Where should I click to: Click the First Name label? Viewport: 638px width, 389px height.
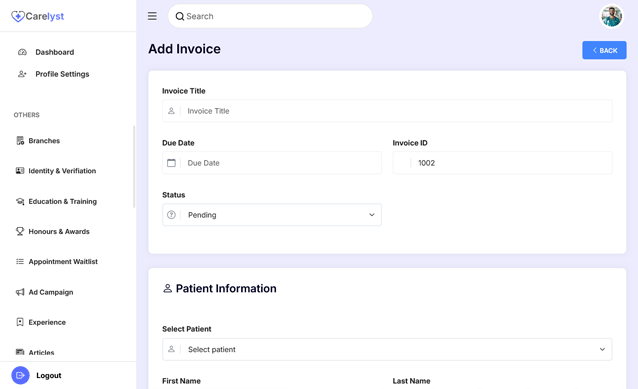pyautogui.click(x=181, y=381)
